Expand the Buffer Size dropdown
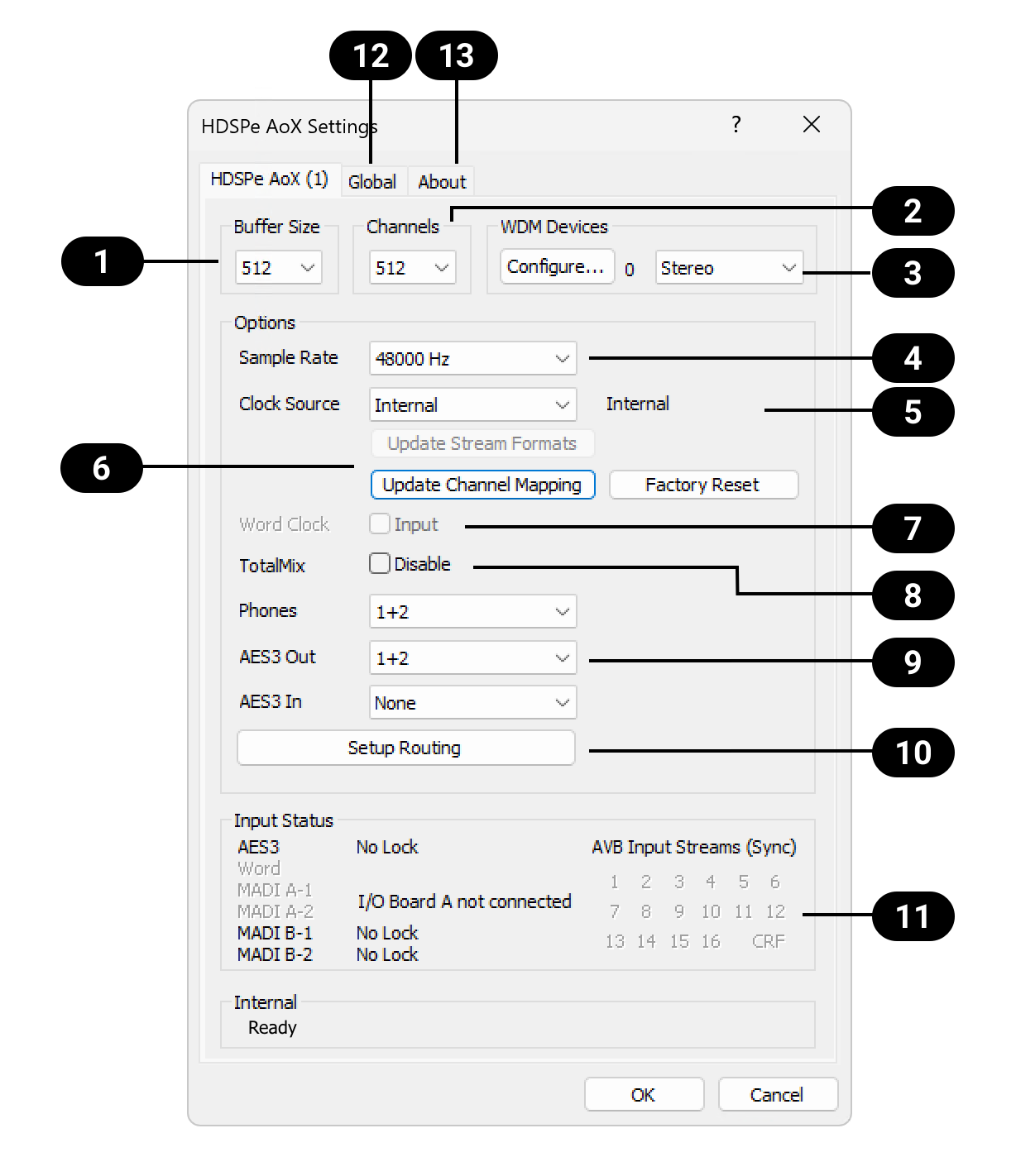This screenshot has width=1016, height=1176. [x=279, y=268]
